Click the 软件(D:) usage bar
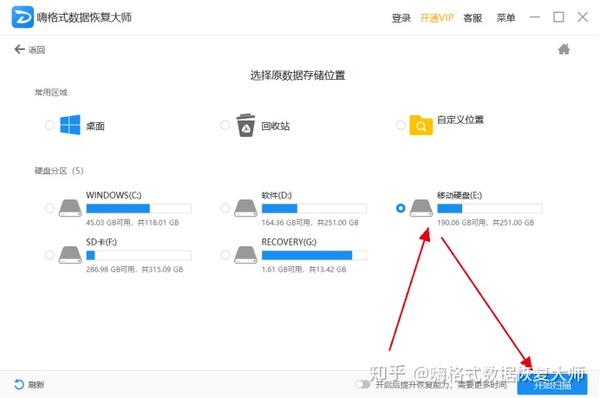The image size is (600, 398). [314, 208]
